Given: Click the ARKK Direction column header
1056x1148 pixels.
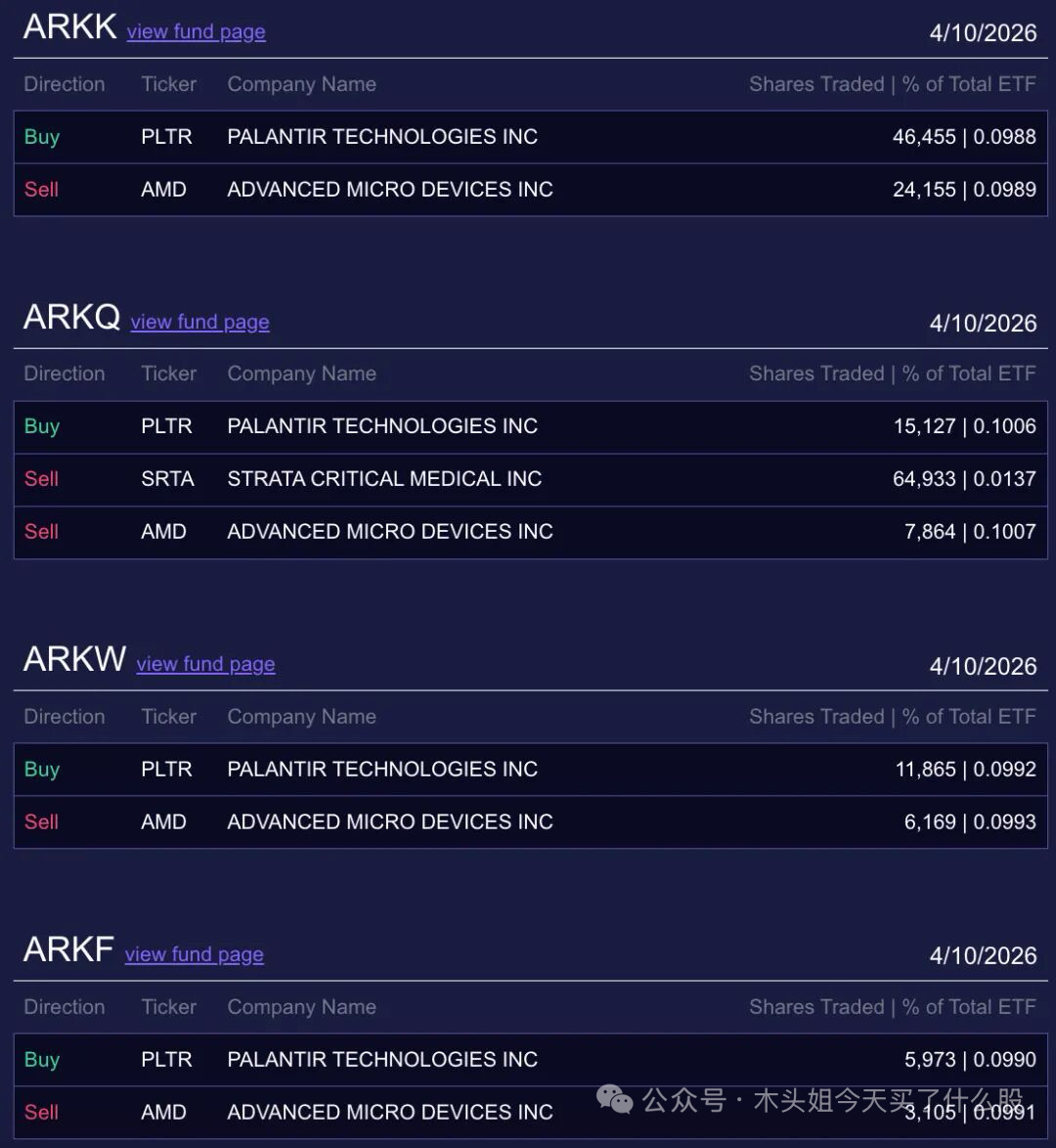Looking at the screenshot, I should [65, 84].
